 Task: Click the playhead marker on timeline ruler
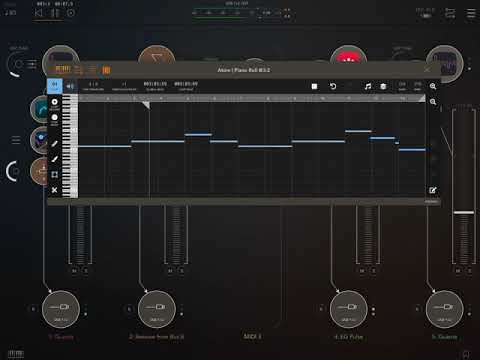tap(146, 105)
